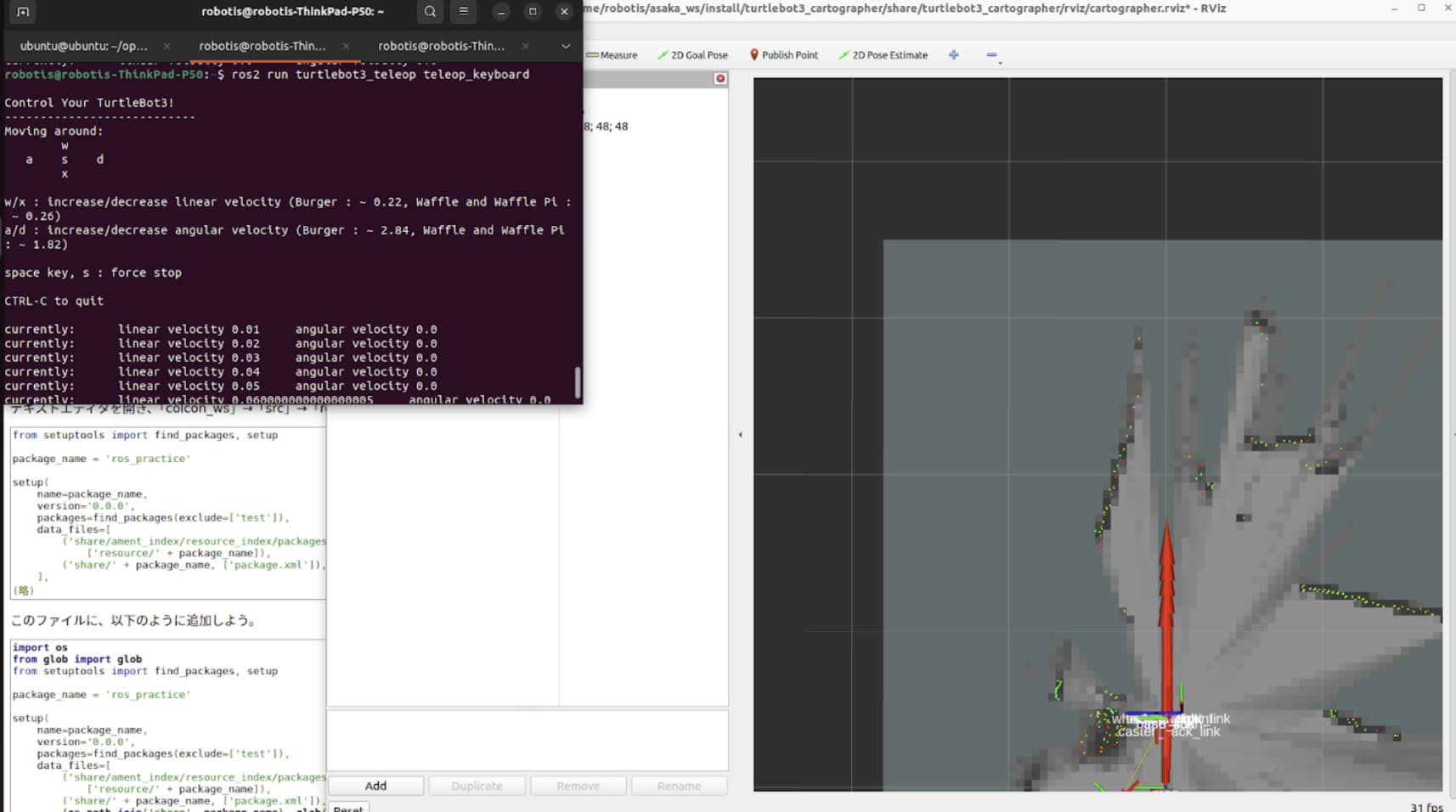Select the Publish Point tool
Image resolution: width=1456 pixels, height=812 pixels.
(x=783, y=55)
